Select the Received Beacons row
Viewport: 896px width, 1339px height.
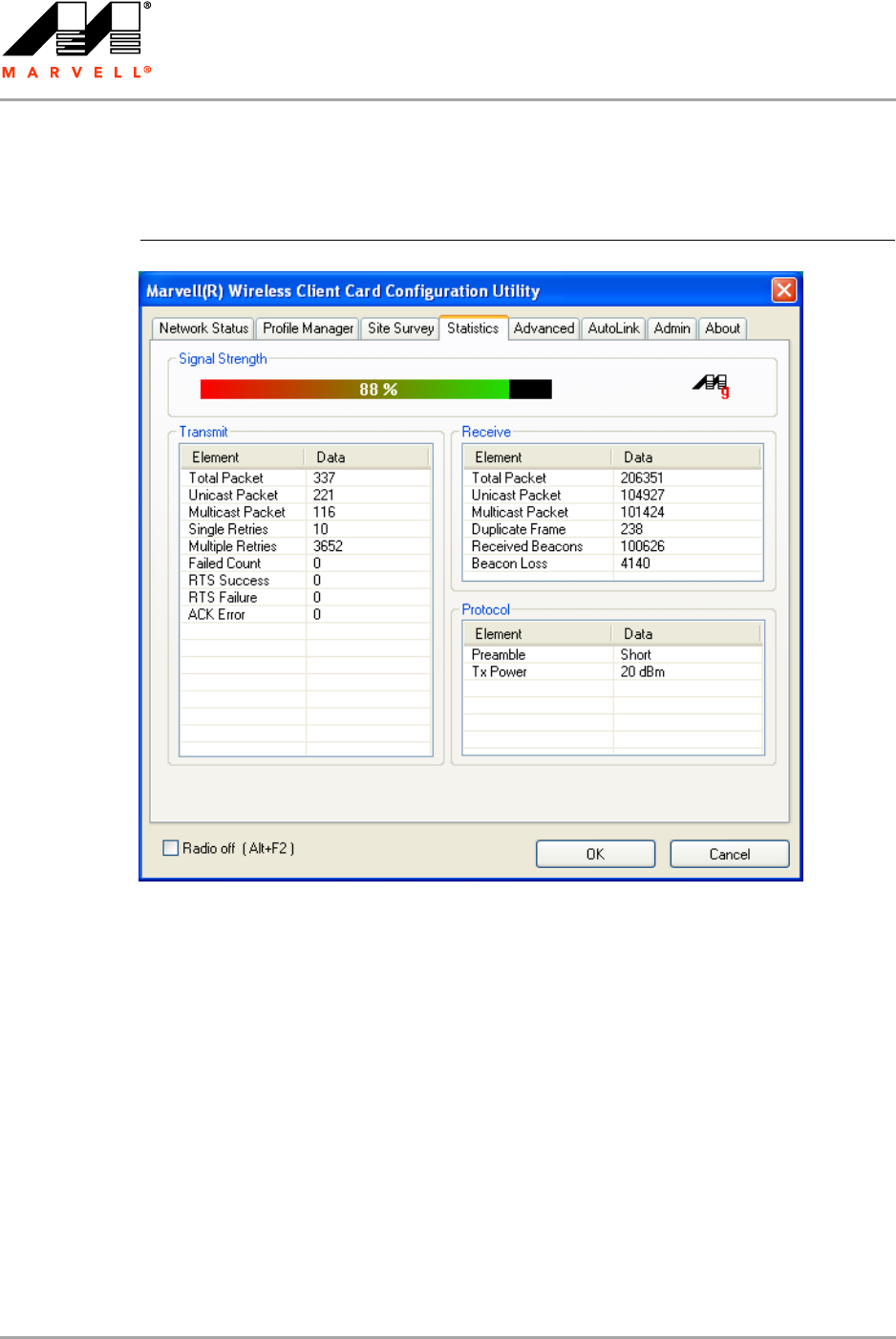pyautogui.click(x=612, y=546)
